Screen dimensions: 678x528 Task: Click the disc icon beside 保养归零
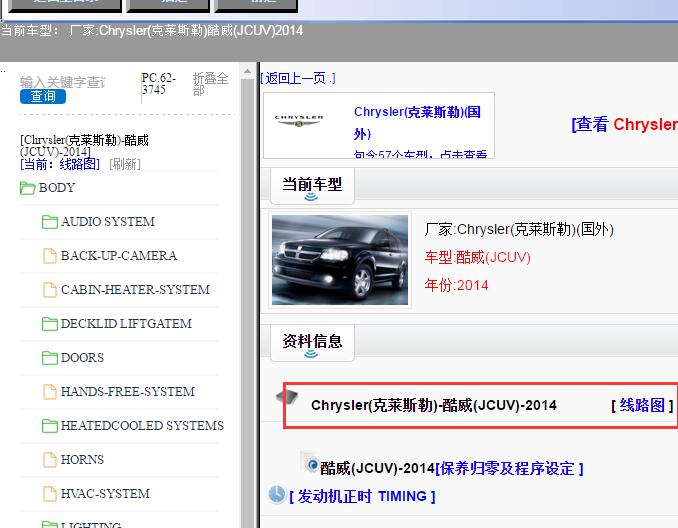[310, 463]
